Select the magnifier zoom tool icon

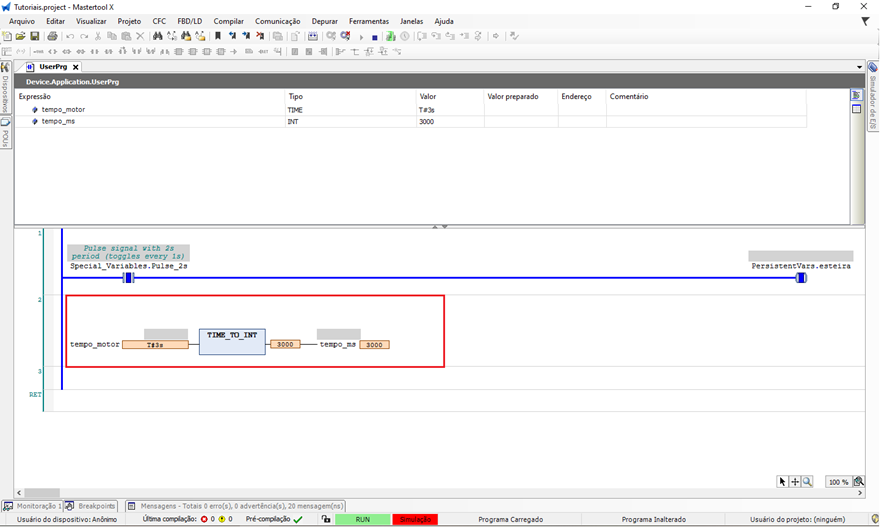coord(807,481)
